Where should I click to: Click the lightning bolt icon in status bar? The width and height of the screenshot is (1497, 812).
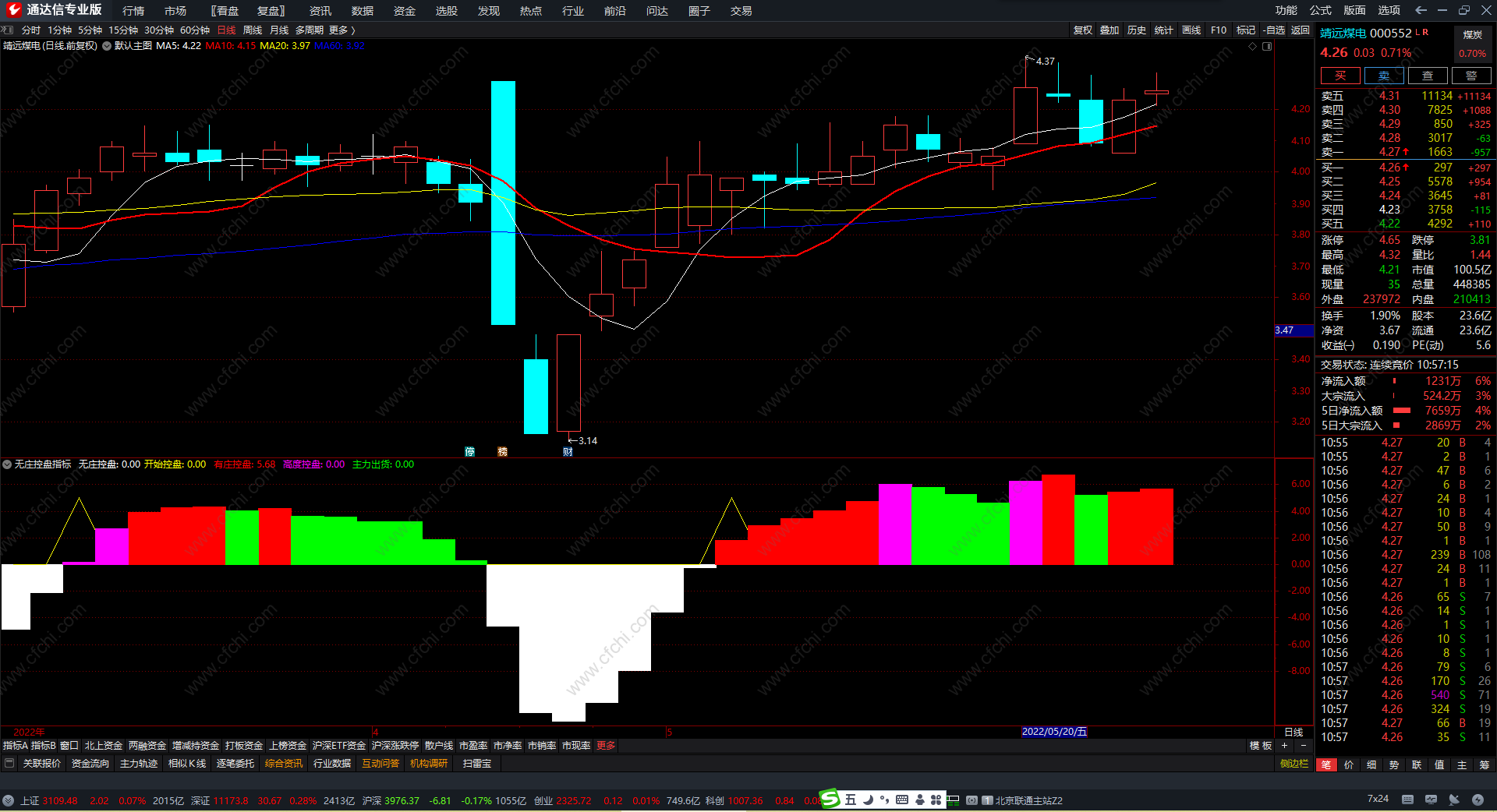coord(1478,800)
